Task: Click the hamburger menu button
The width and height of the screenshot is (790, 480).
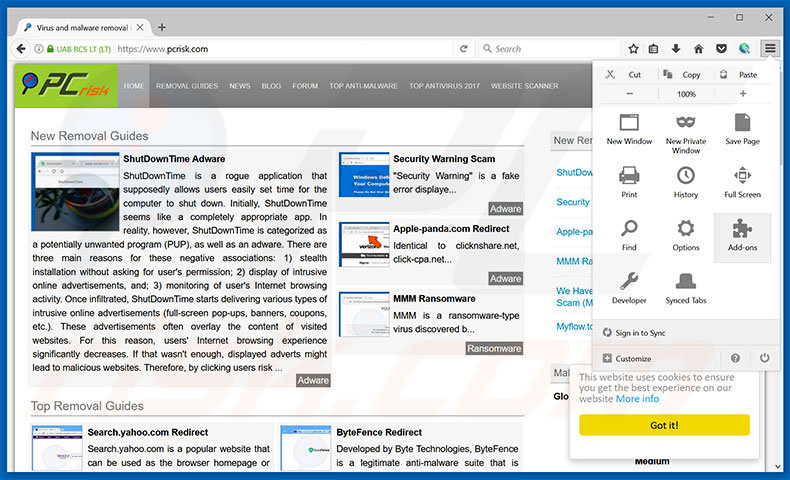Action: (770, 48)
